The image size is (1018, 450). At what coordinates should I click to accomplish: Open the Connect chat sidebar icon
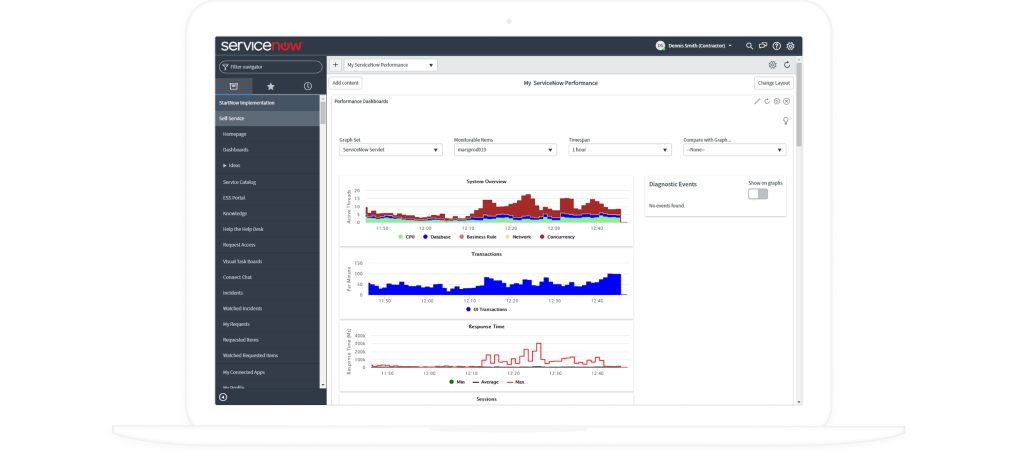[x=763, y=46]
